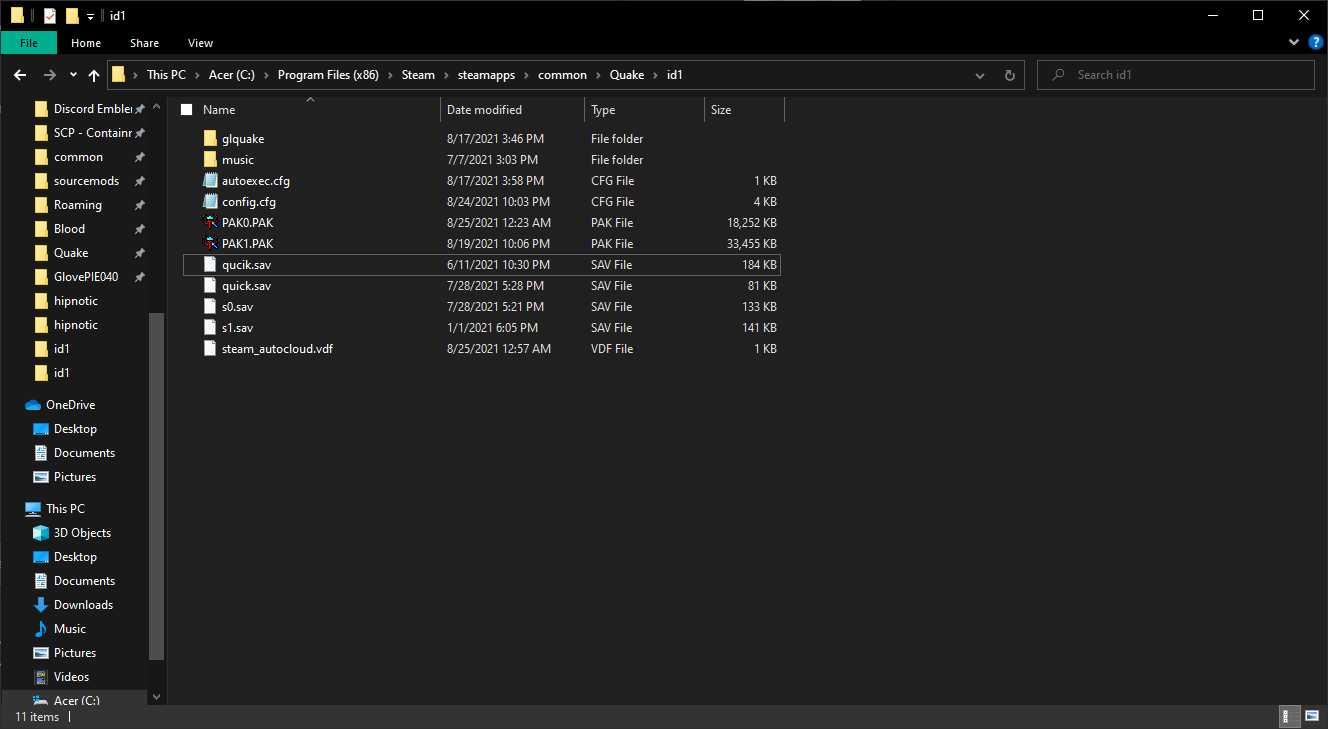Select the autoexec.cfg notepad icon
The height and width of the screenshot is (729, 1328).
[210, 181]
